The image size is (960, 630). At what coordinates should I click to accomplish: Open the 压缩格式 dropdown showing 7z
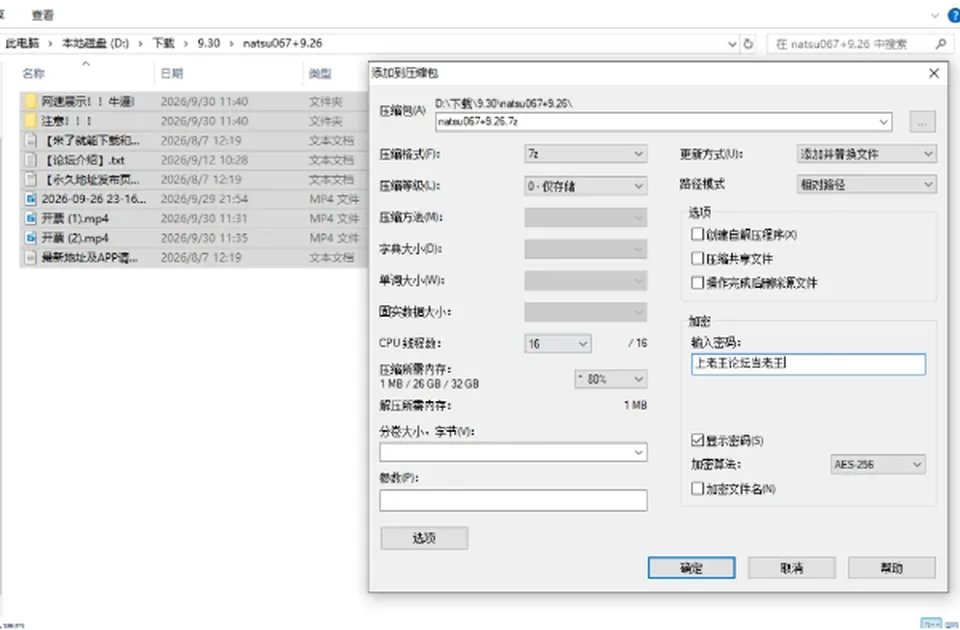pyautogui.click(x=585, y=154)
